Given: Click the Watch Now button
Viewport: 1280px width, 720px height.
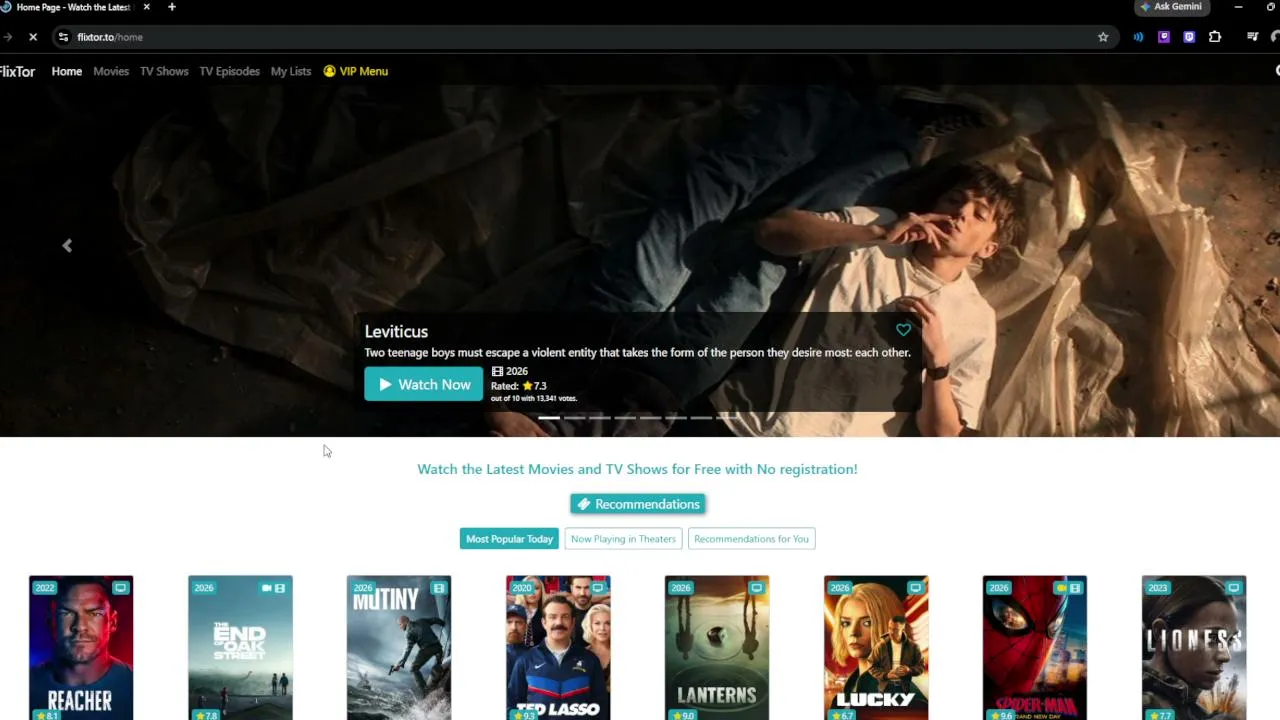Looking at the screenshot, I should pos(423,385).
